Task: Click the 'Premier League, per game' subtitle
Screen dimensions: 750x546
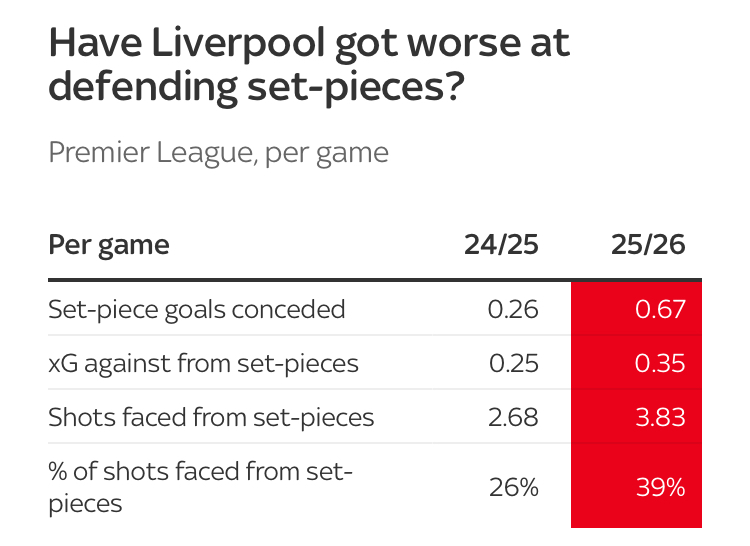Action: click(218, 153)
